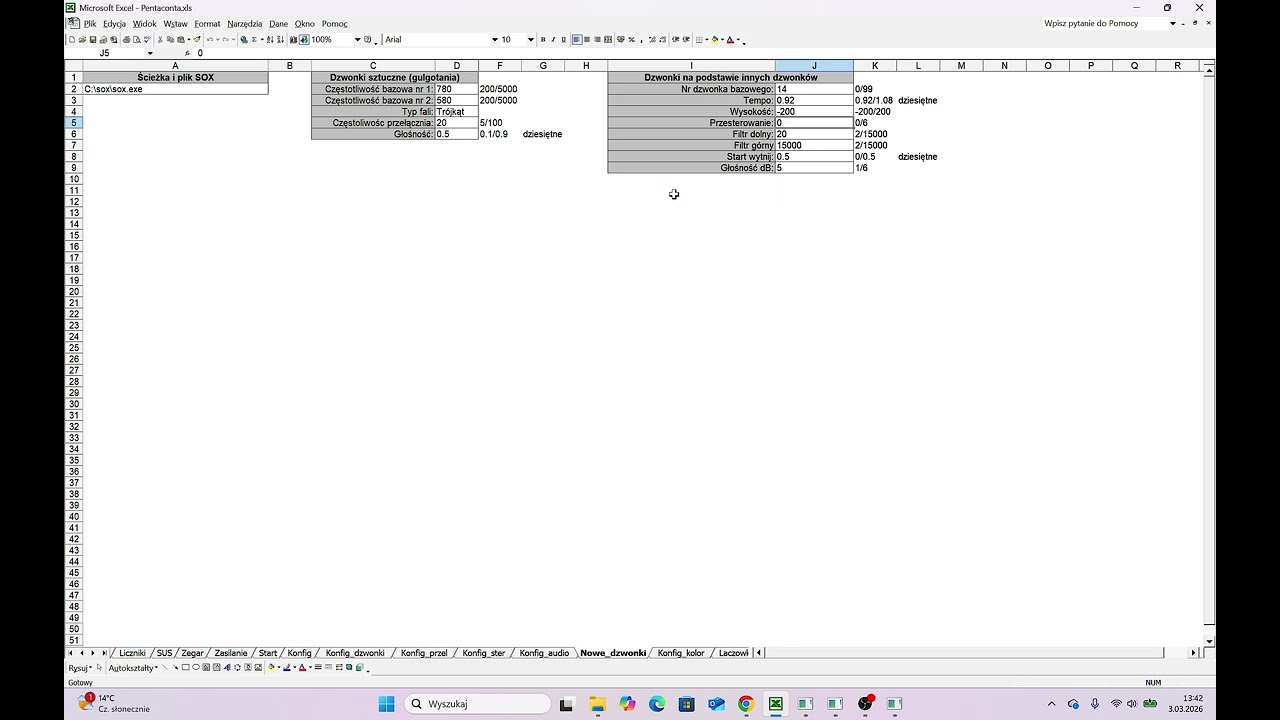This screenshot has width=1280, height=720.
Task: Toggle Italic formatting
Action: pos(553,40)
